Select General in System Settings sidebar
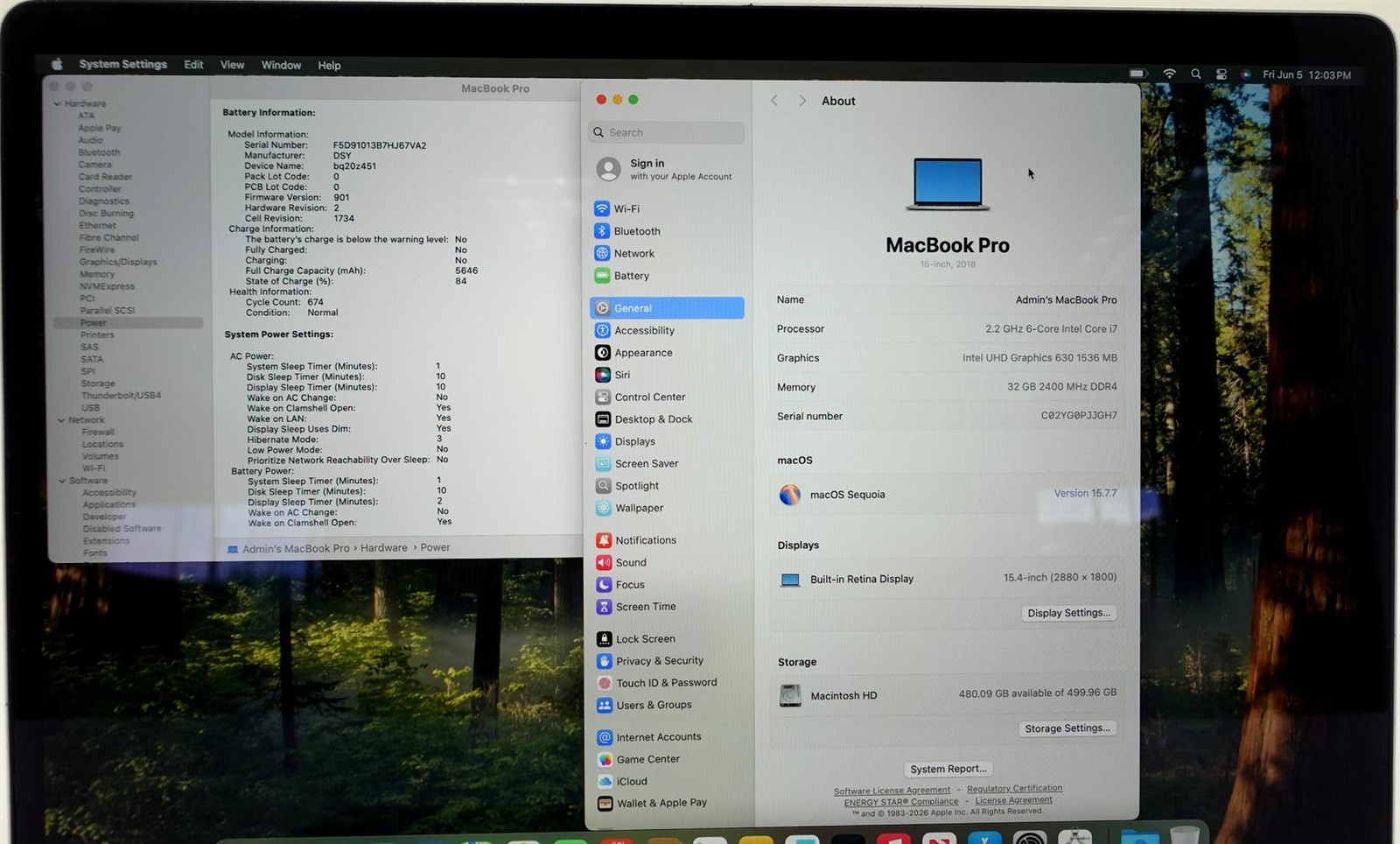Image resolution: width=1400 pixels, height=844 pixels. click(x=667, y=308)
